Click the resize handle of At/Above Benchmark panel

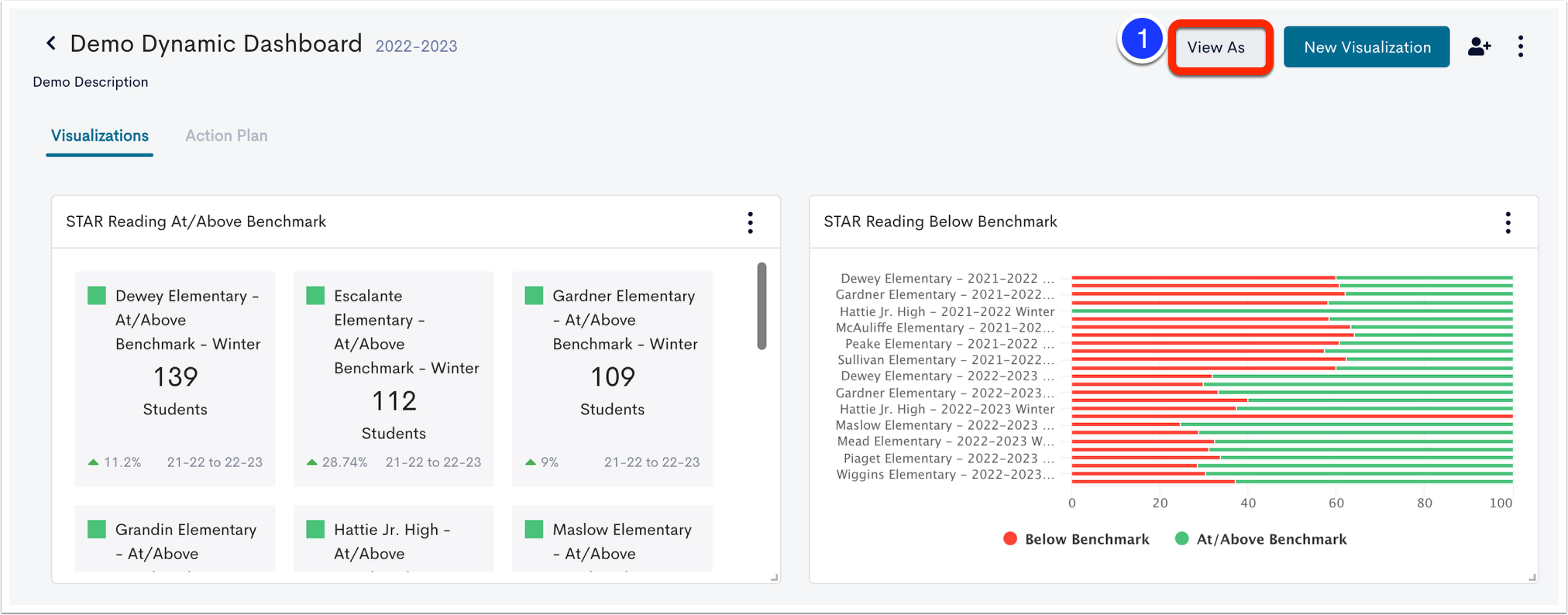coord(774,577)
